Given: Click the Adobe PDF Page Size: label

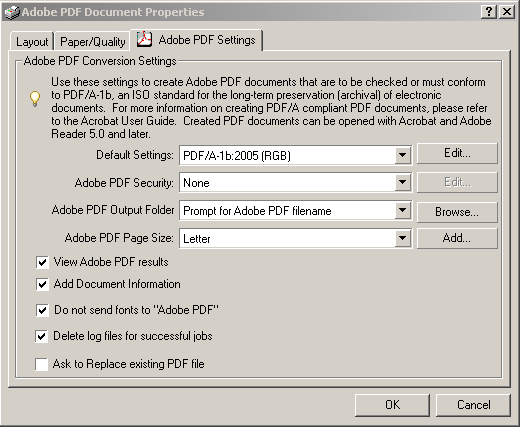Looking at the screenshot, I should [119, 238].
